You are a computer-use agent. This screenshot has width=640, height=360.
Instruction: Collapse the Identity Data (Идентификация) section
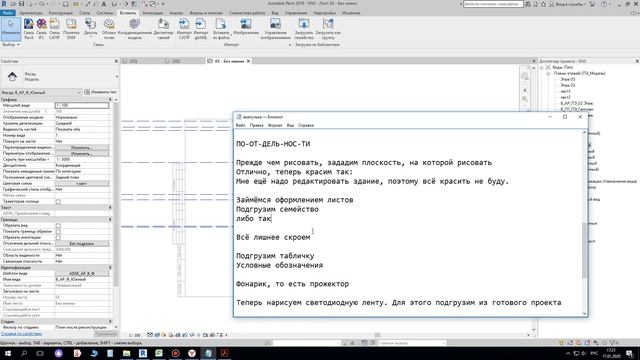110,267
